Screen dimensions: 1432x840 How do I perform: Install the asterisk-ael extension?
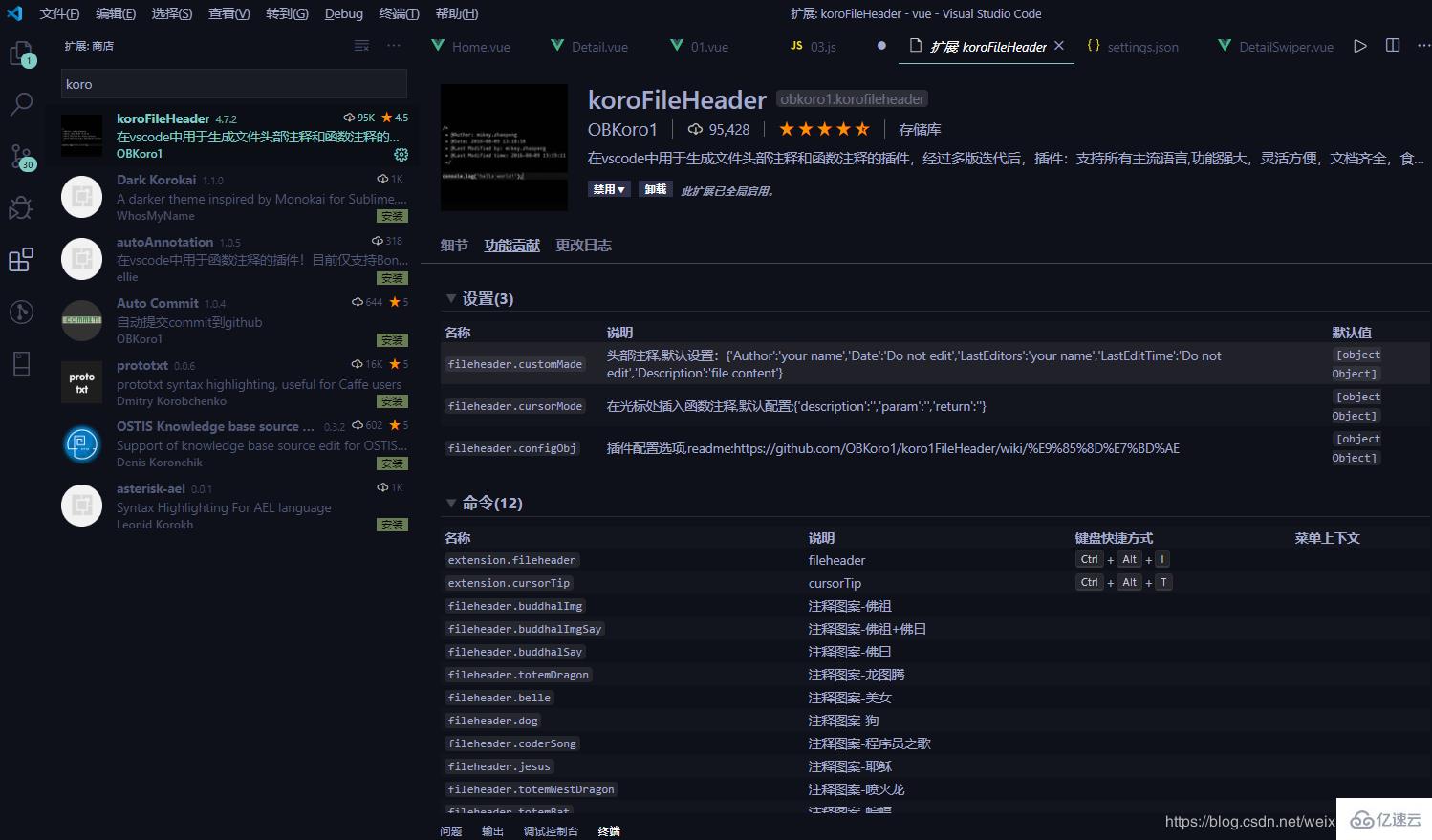[392, 525]
